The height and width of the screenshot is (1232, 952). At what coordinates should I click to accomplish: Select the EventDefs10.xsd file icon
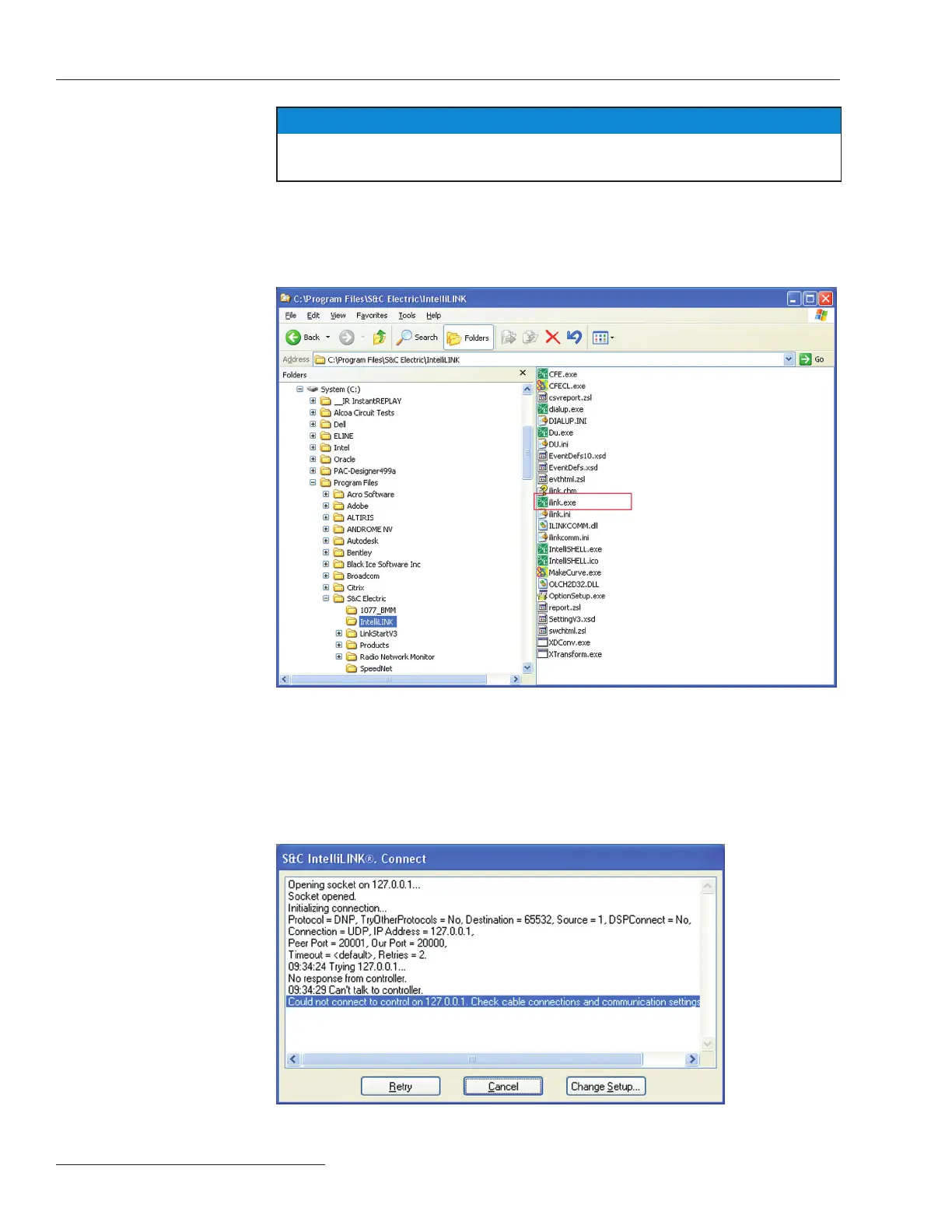[x=543, y=456]
